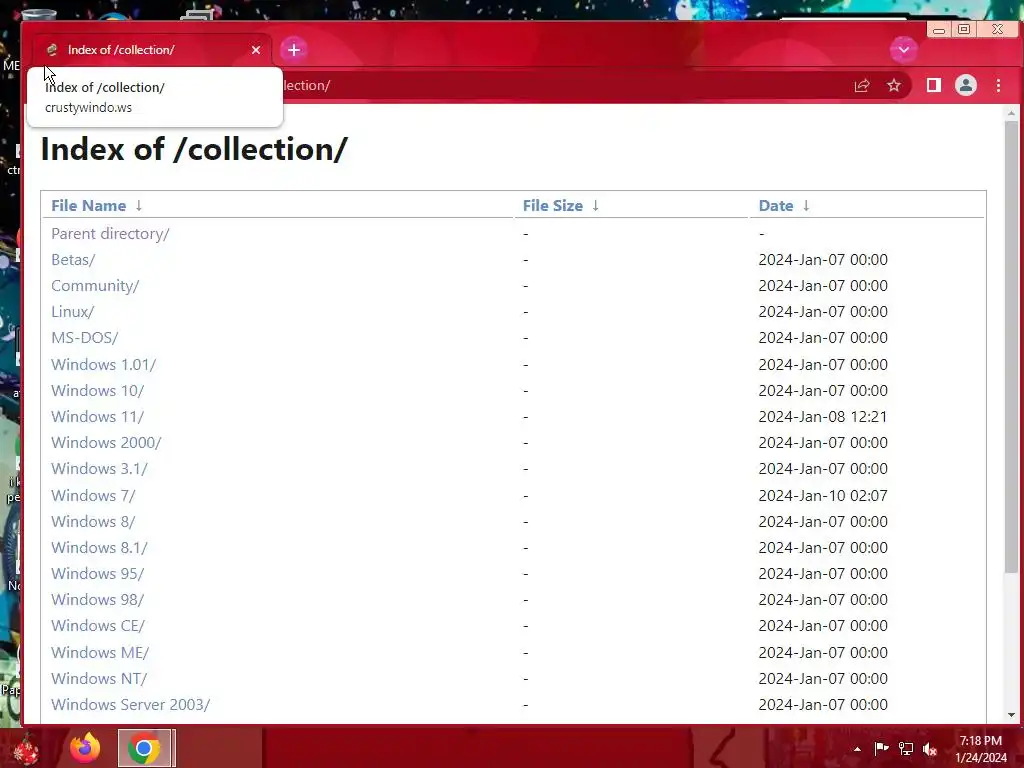This screenshot has width=1024, height=768.
Task: Open the MS-DOS/ folder
Action: (85, 338)
